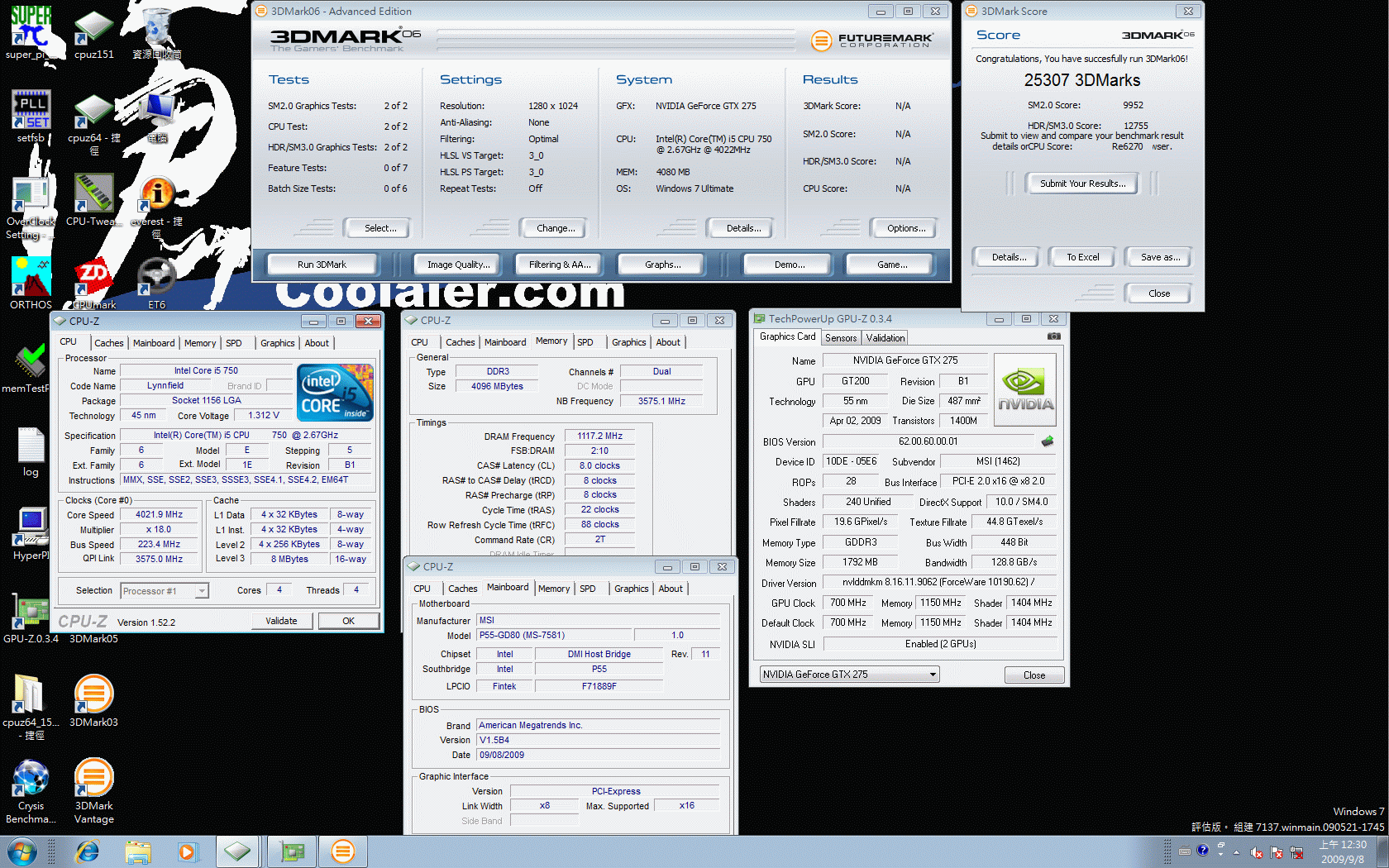The image size is (1389, 868).
Task: Open the CPUmark ZD icon
Action: [x=93, y=284]
